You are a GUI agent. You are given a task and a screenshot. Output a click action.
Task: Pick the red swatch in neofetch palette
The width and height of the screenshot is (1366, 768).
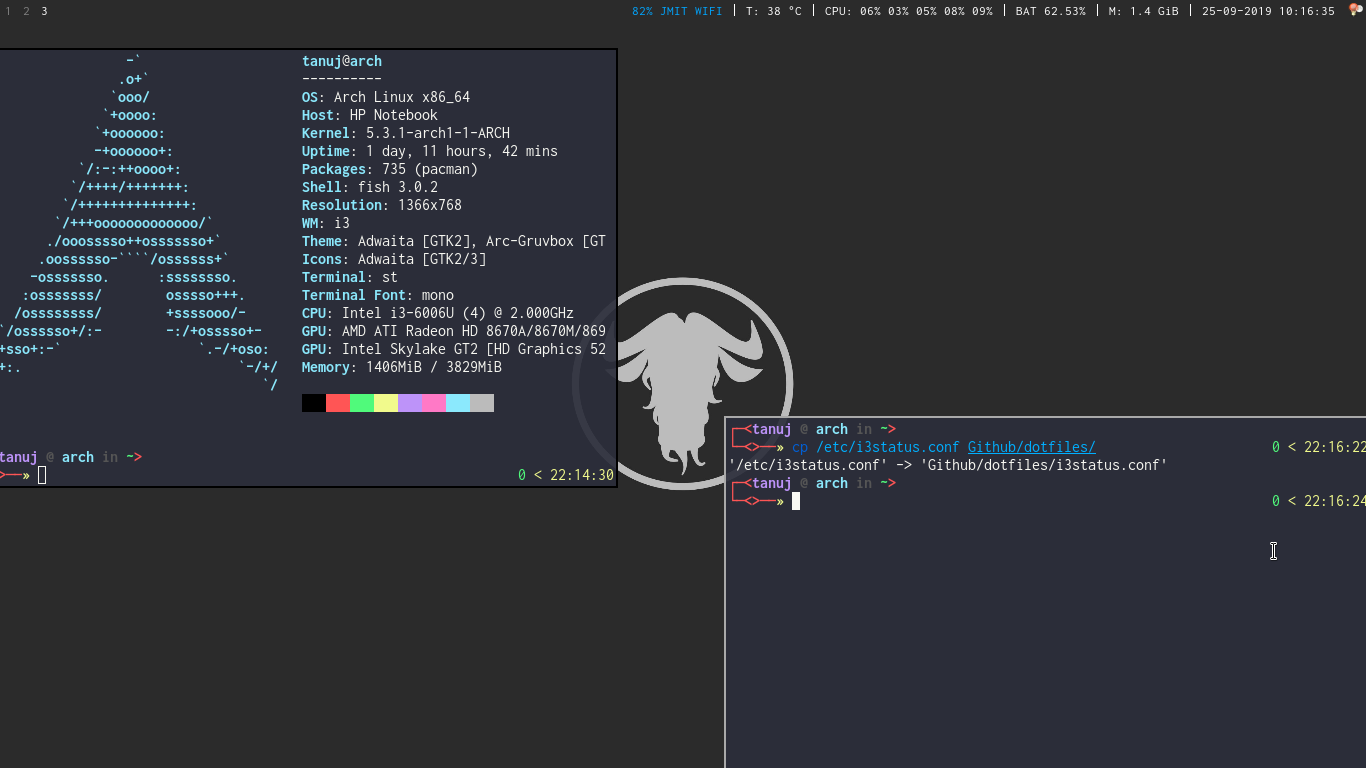[338, 403]
